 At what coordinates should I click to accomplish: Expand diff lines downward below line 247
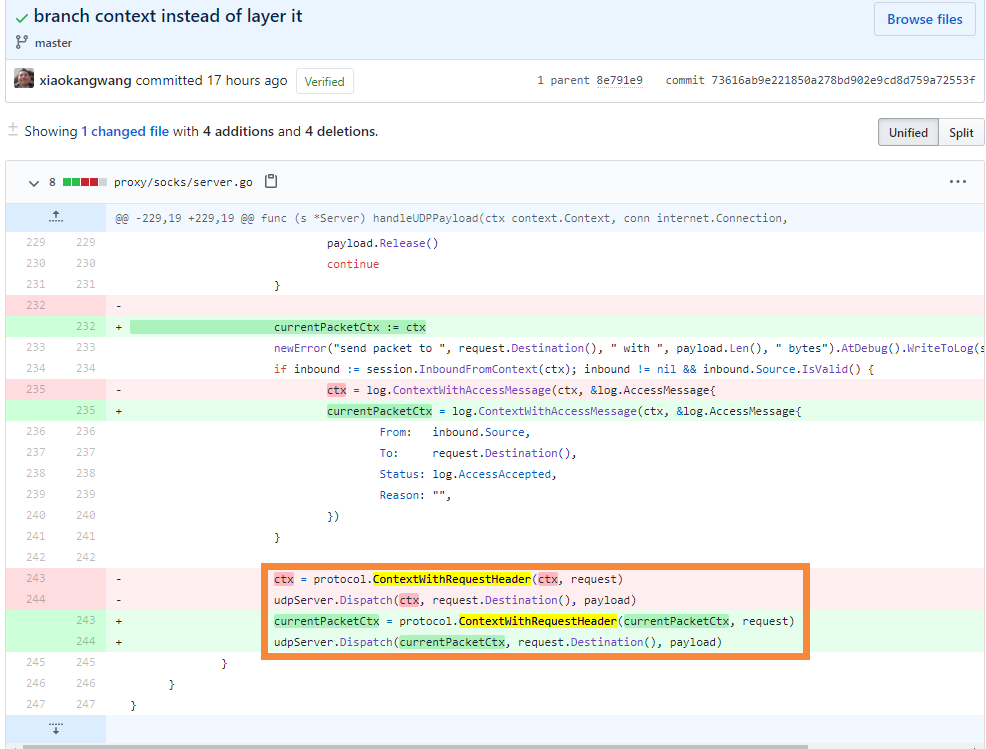pos(56,728)
